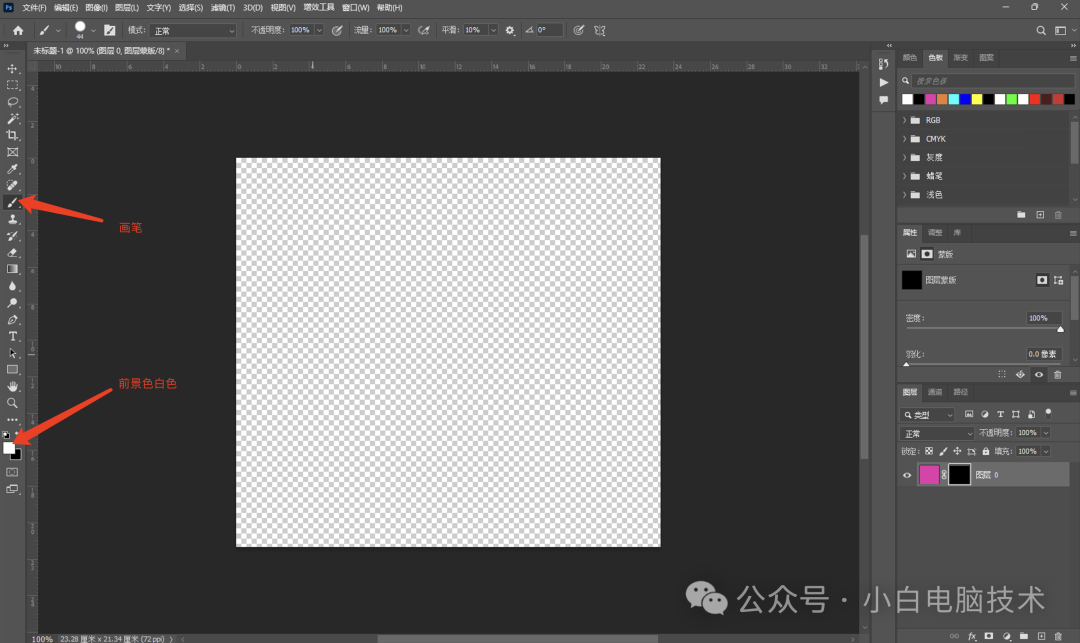
Task: Select the Lasso tool
Action: click(x=12, y=102)
